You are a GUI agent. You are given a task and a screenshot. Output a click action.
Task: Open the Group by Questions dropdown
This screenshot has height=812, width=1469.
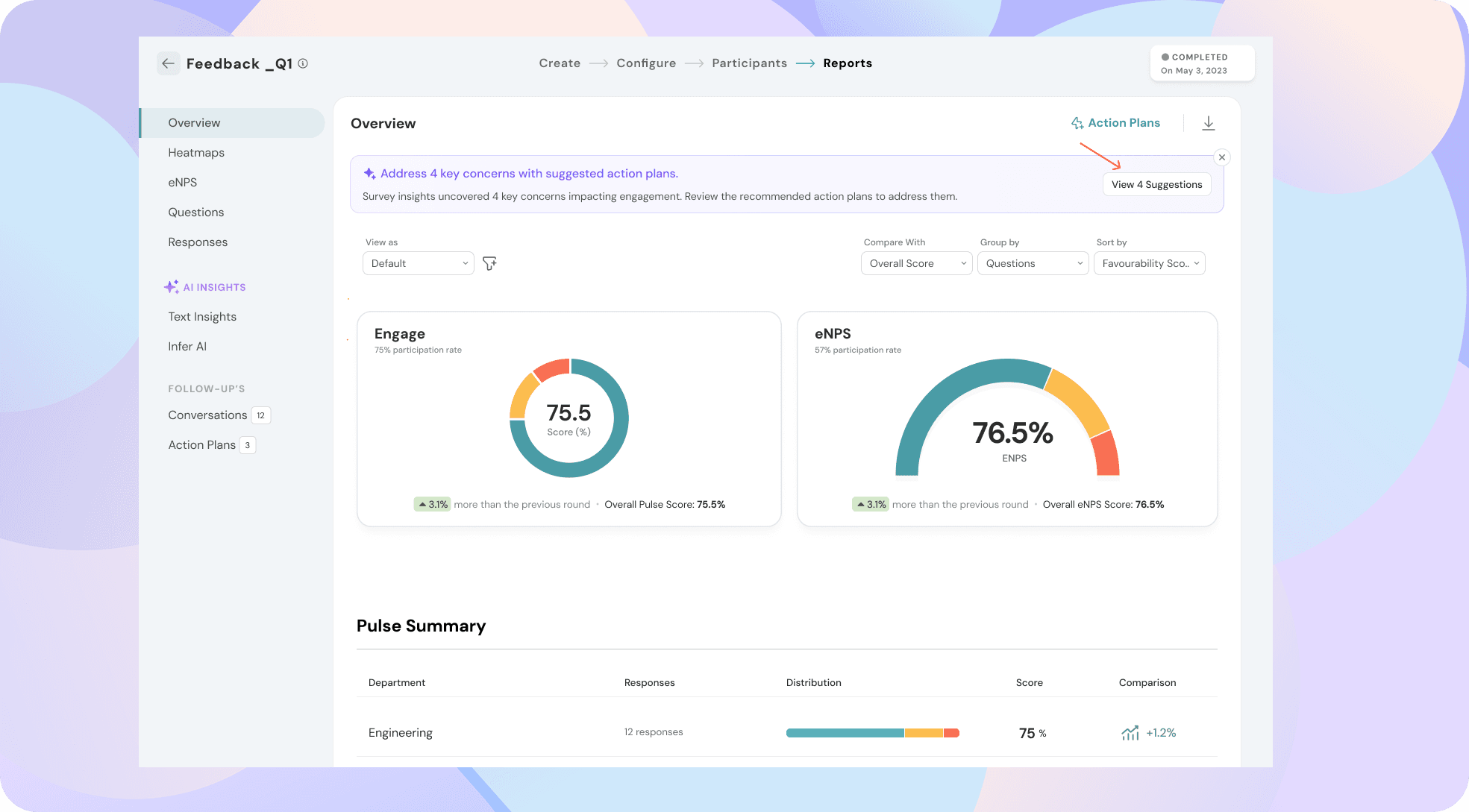pyautogui.click(x=1033, y=263)
